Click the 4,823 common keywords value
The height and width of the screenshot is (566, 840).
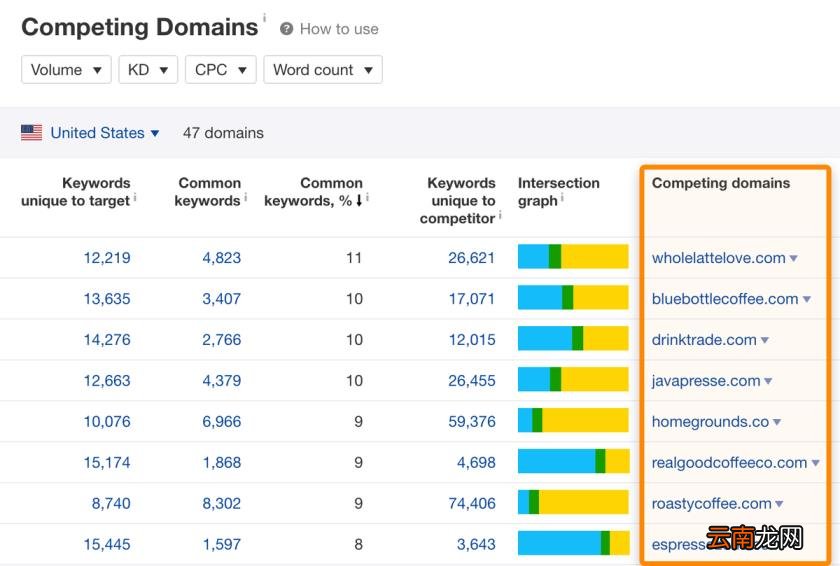click(x=221, y=258)
